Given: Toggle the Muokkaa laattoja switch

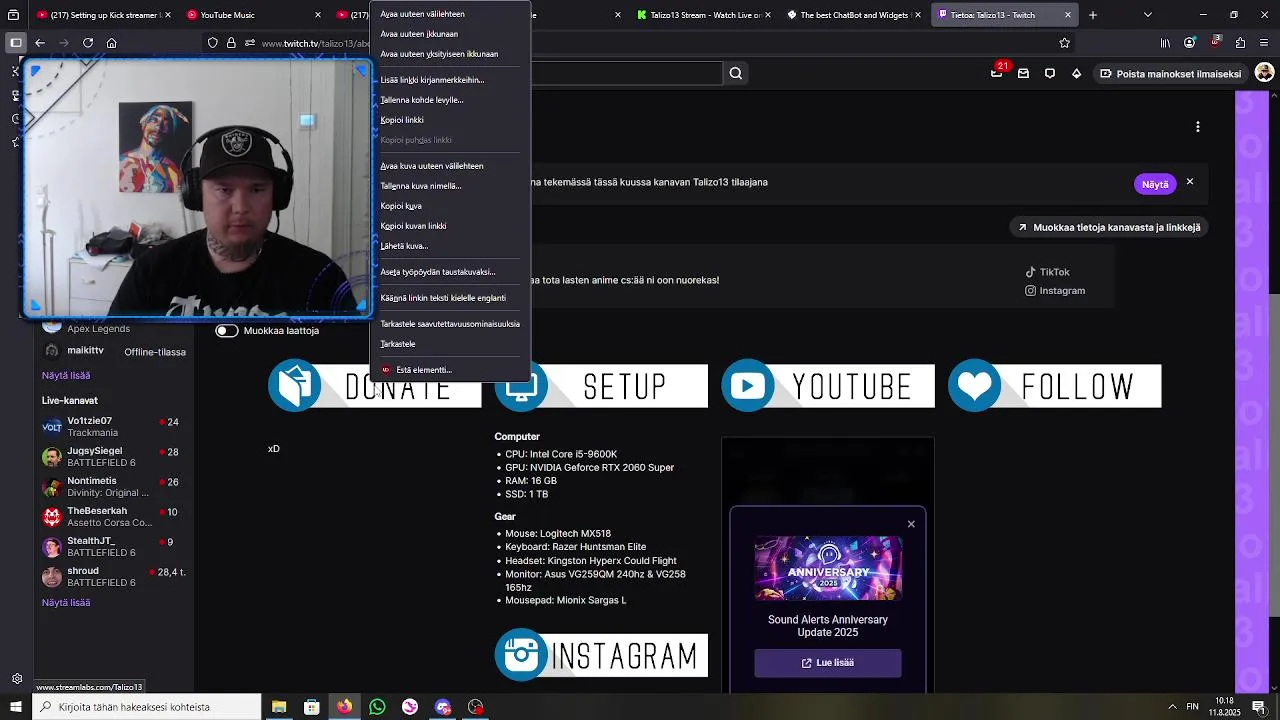Looking at the screenshot, I should (227, 331).
